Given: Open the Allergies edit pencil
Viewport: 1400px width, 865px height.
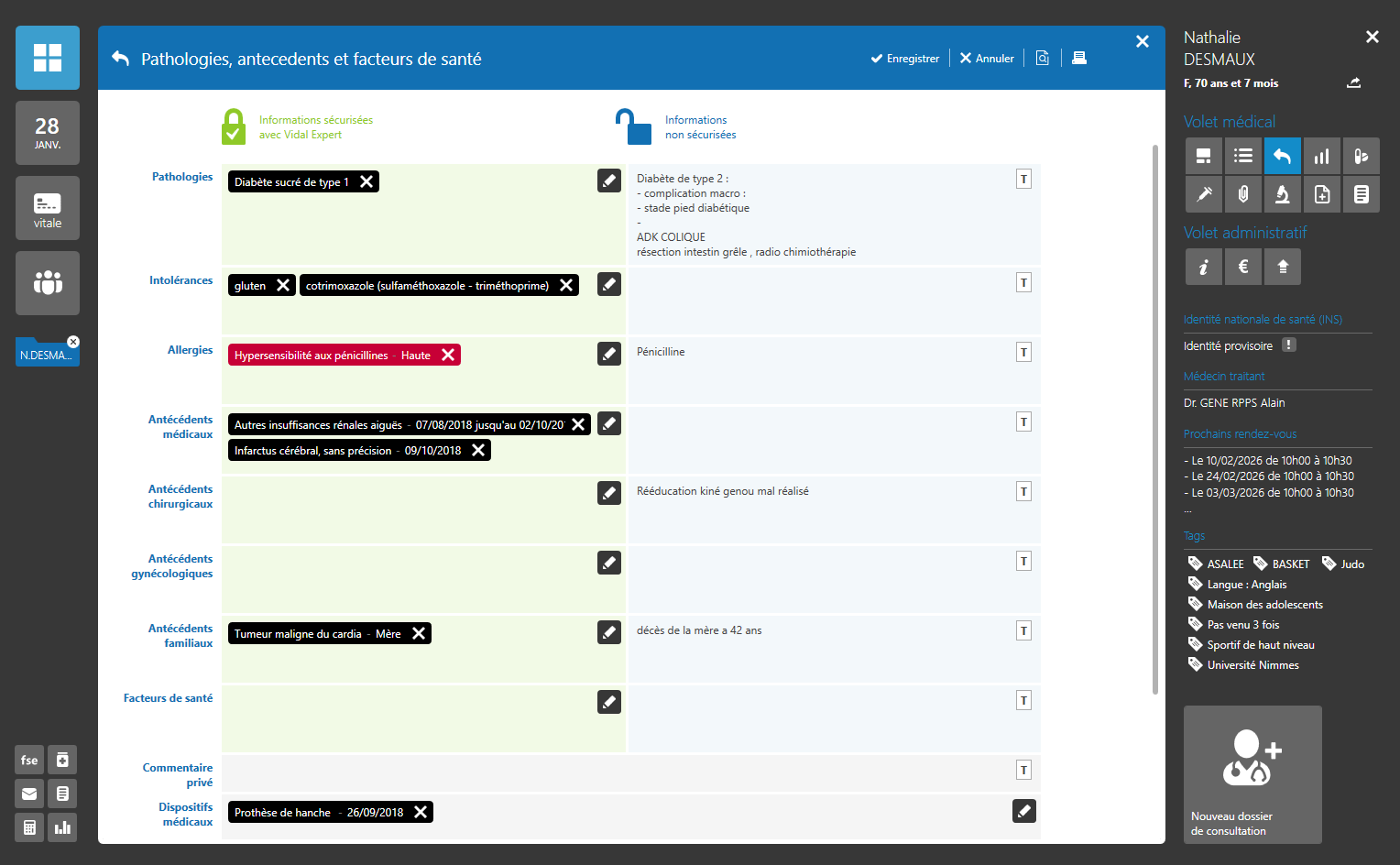Looking at the screenshot, I should click(x=609, y=354).
